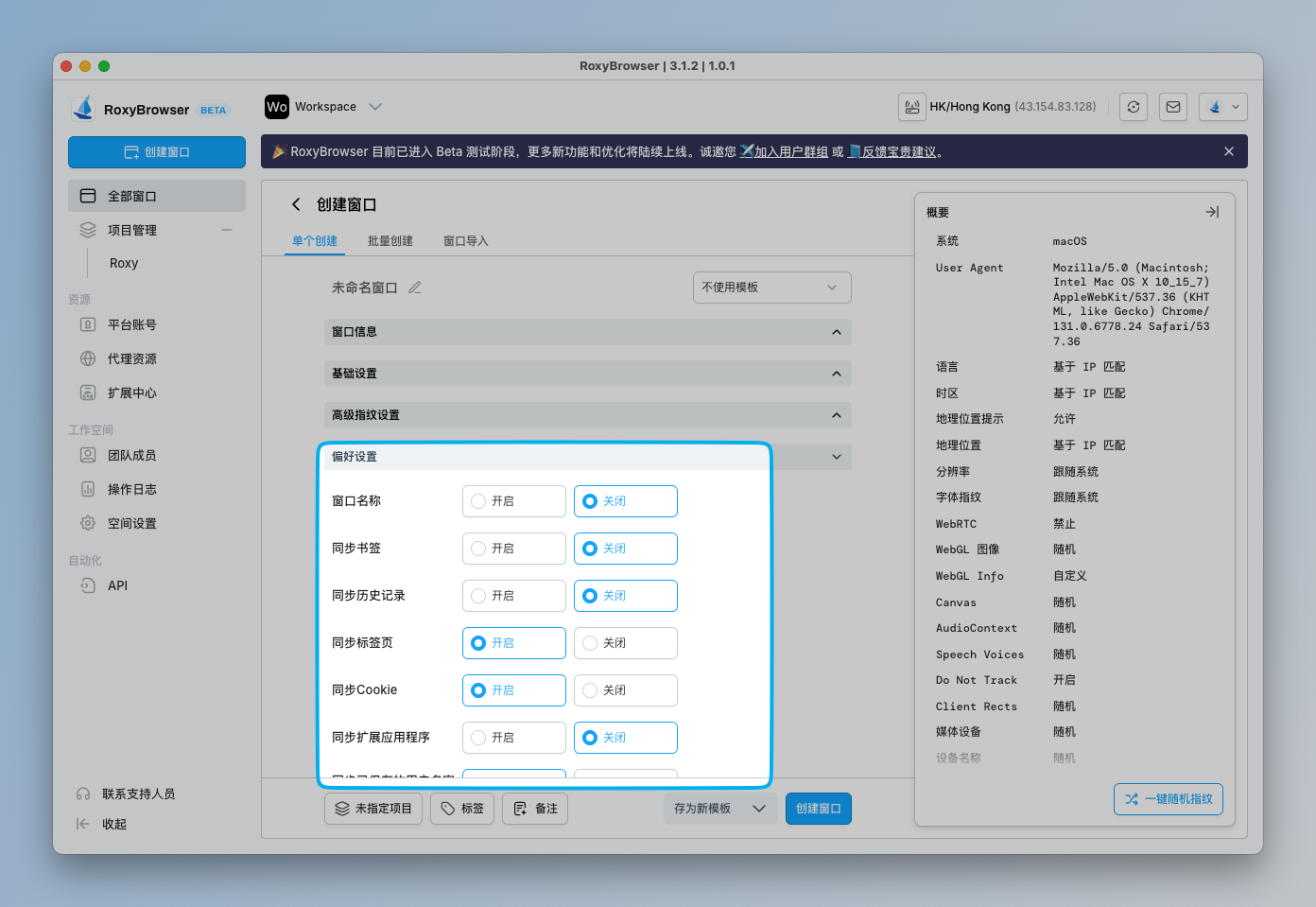Set 同步书签 to 开启
1316x907 pixels.
pos(514,549)
